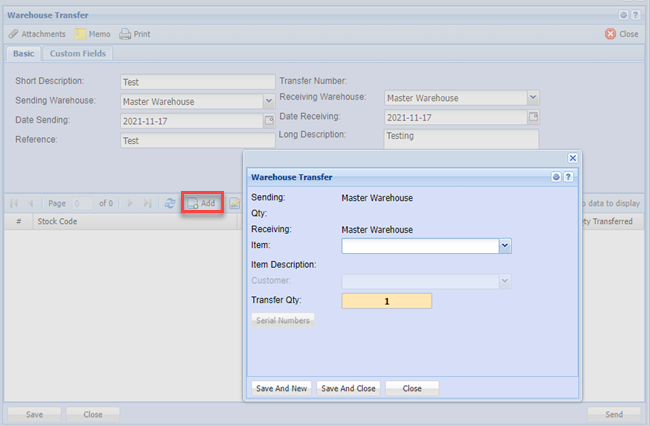Print the warehouse transfer
The height and width of the screenshot is (426, 650).
click(x=135, y=34)
